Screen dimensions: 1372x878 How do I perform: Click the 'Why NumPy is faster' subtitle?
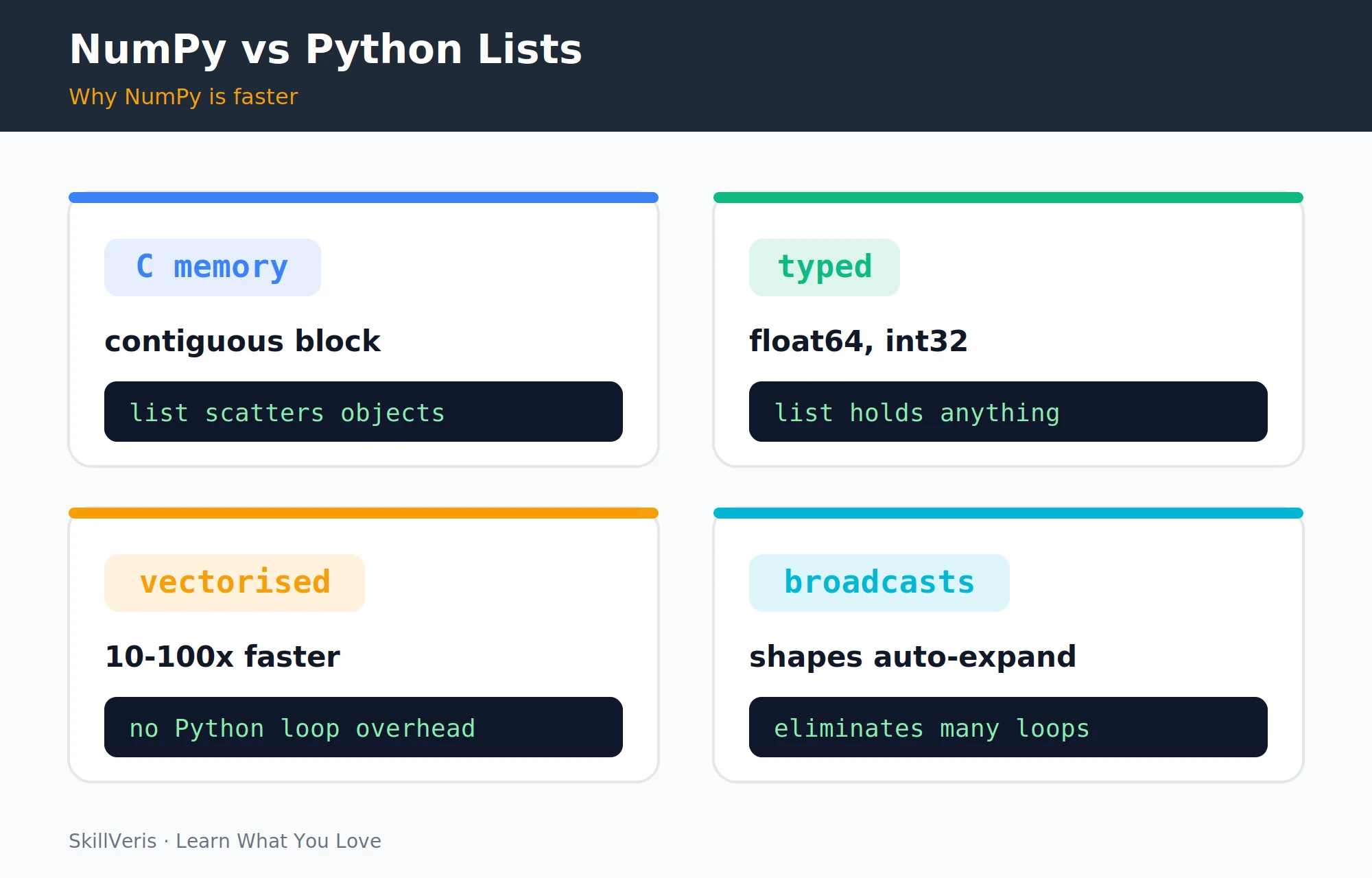point(183,97)
